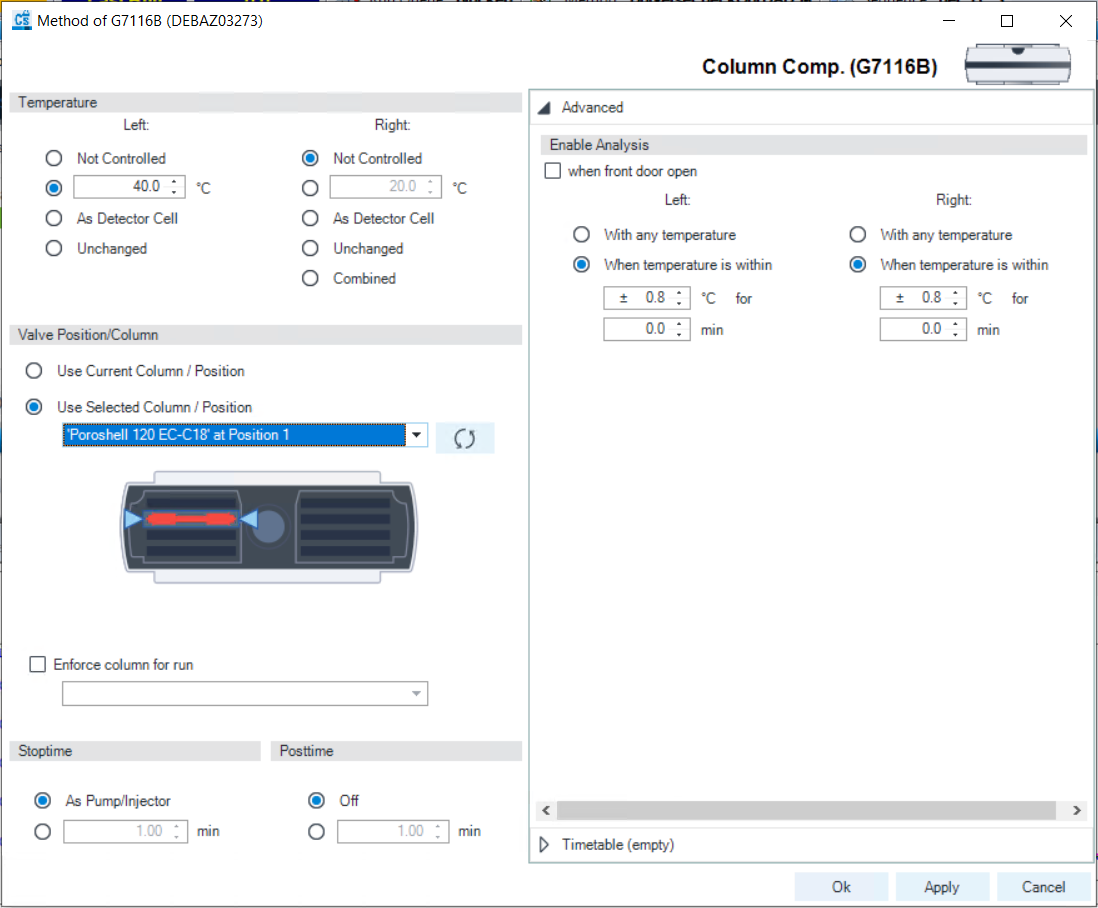Image resolution: width=1098 pixels, height=908 pixels.
Task: Expand the Timetable (empty) section
Action: pyautogui.click(x=545, y=845)
